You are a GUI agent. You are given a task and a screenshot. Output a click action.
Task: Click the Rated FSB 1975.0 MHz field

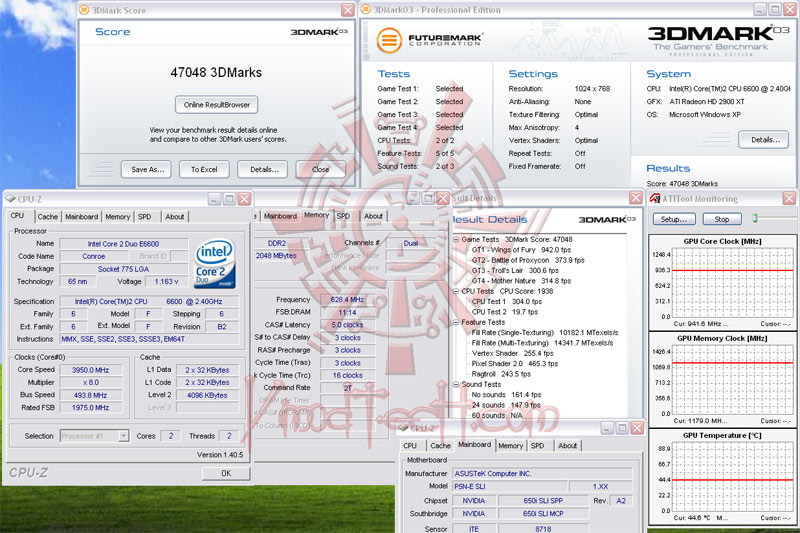[90, 408]
